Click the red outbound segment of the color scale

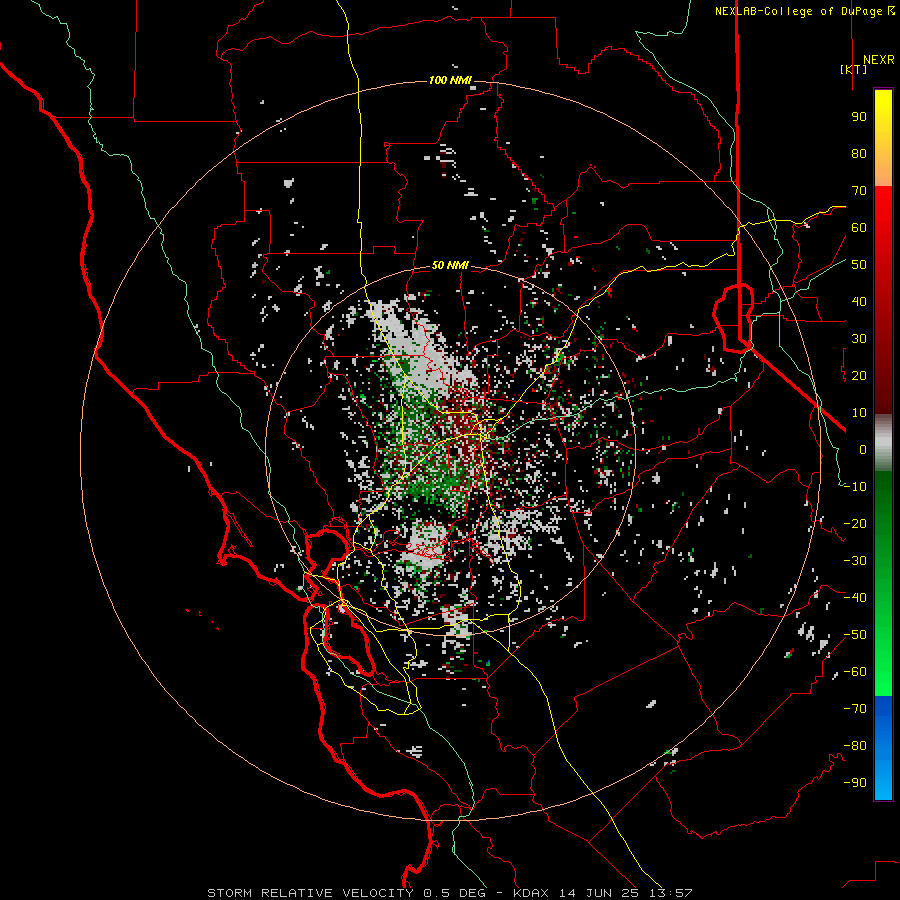tap(883, 300)
